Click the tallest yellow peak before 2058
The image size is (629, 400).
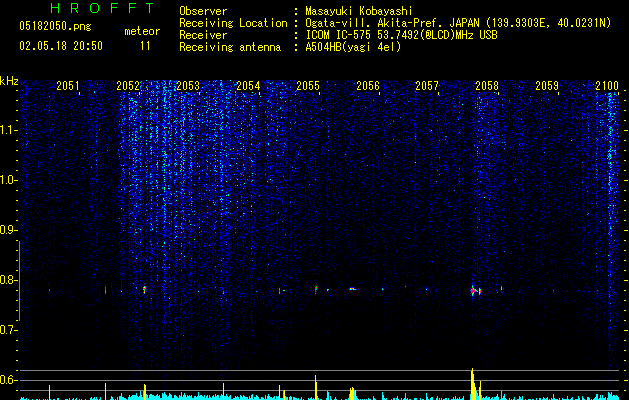click(x=473, y=383)
